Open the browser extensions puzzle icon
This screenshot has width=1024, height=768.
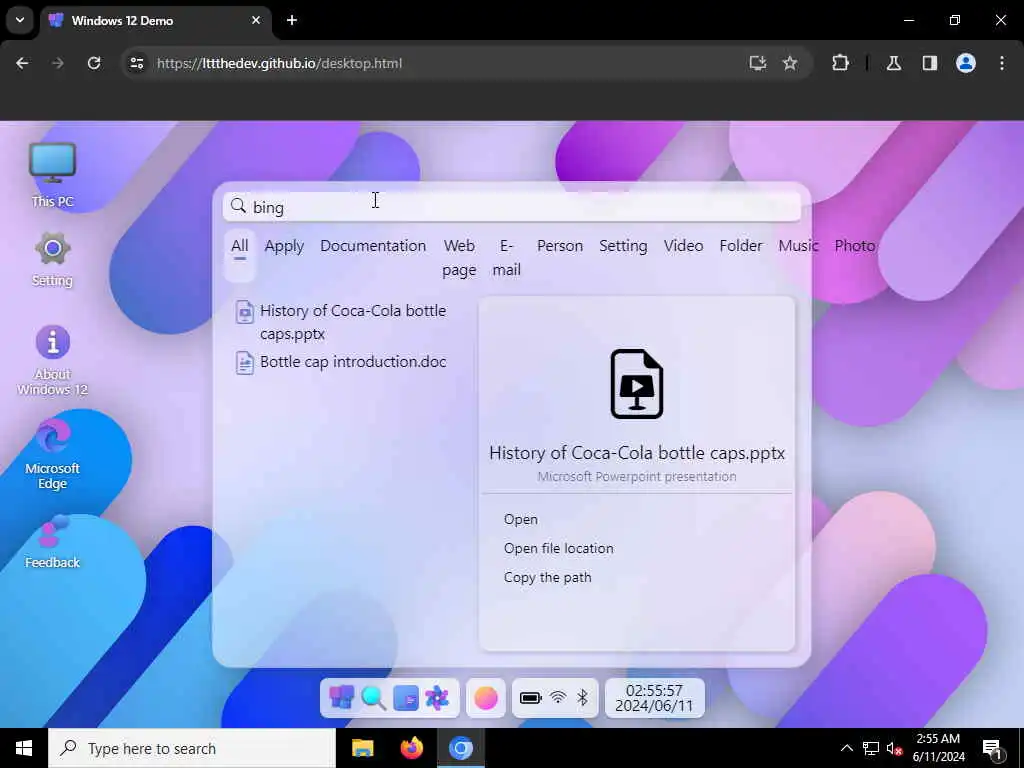[x=840, y=63]
